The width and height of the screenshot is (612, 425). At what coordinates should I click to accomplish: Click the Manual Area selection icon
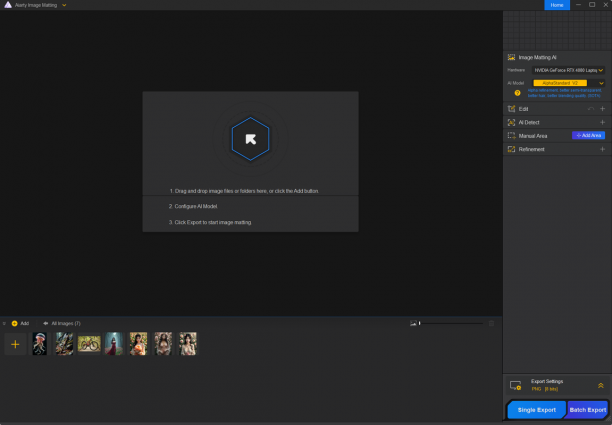click(x=511, y=136)
